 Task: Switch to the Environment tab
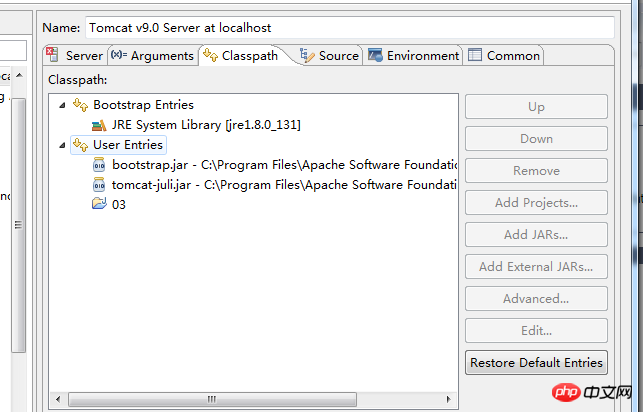tap(413, 55)
